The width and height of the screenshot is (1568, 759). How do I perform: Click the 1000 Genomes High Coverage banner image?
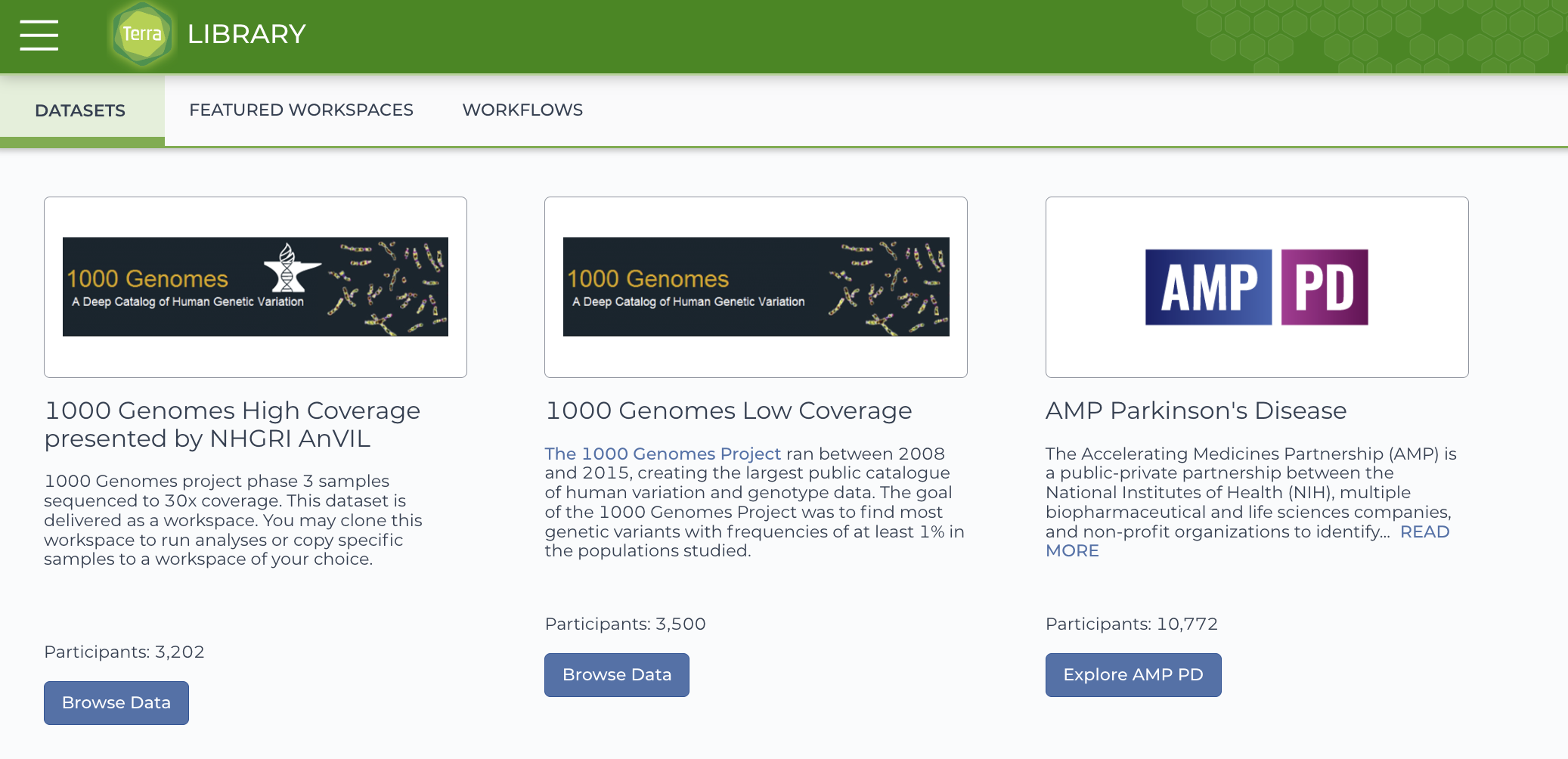(256, 287)
